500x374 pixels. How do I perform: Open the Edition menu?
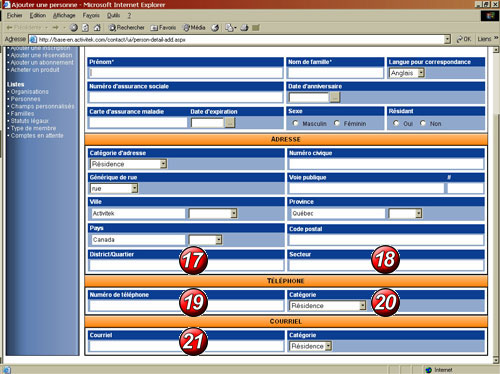(x=38, y=15)
